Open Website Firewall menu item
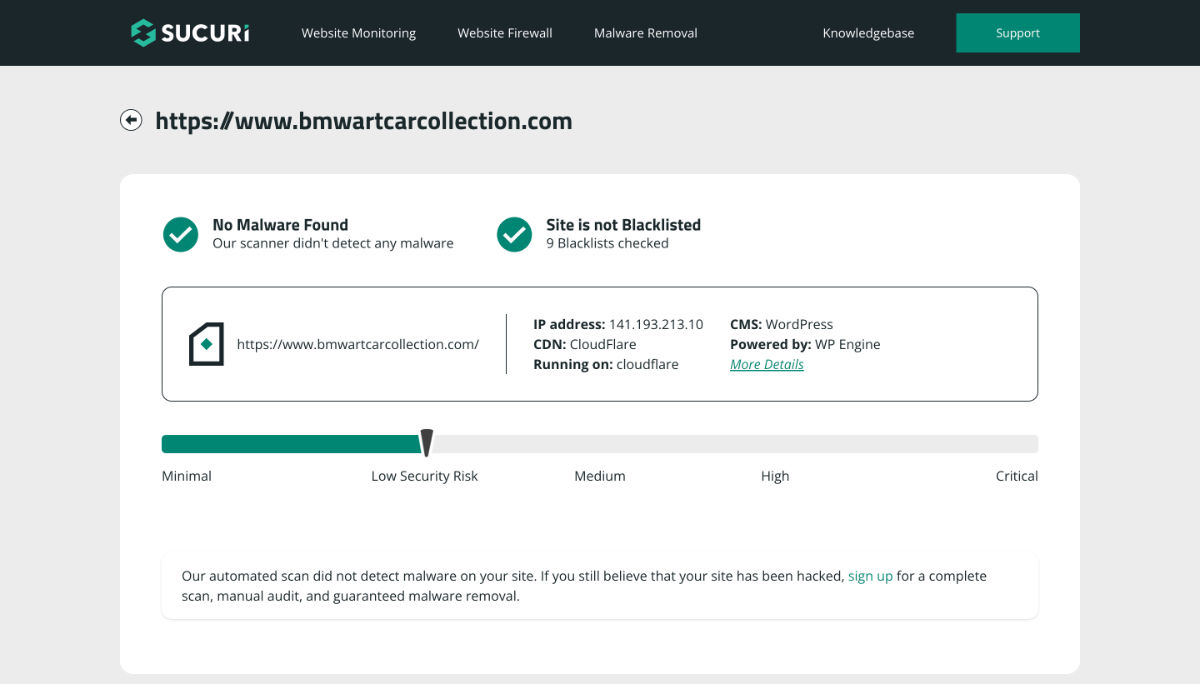 tap(505, 33)
